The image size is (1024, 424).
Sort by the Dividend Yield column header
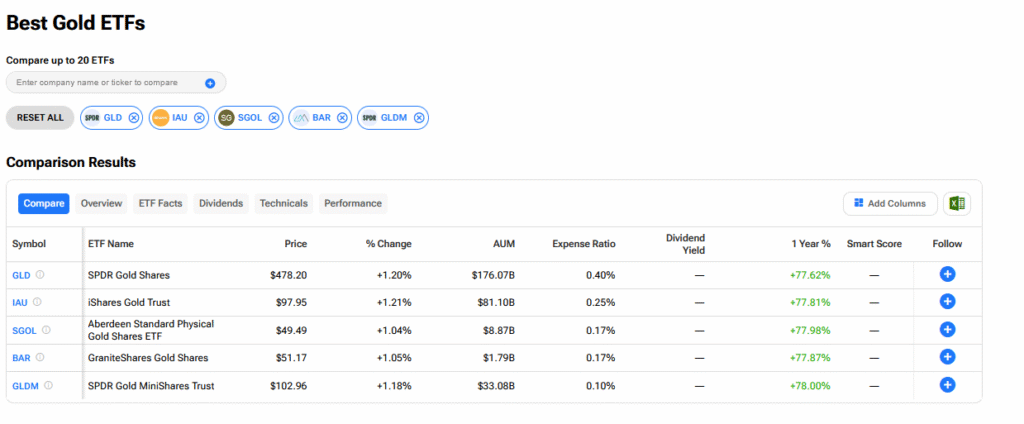click(685, 244)
